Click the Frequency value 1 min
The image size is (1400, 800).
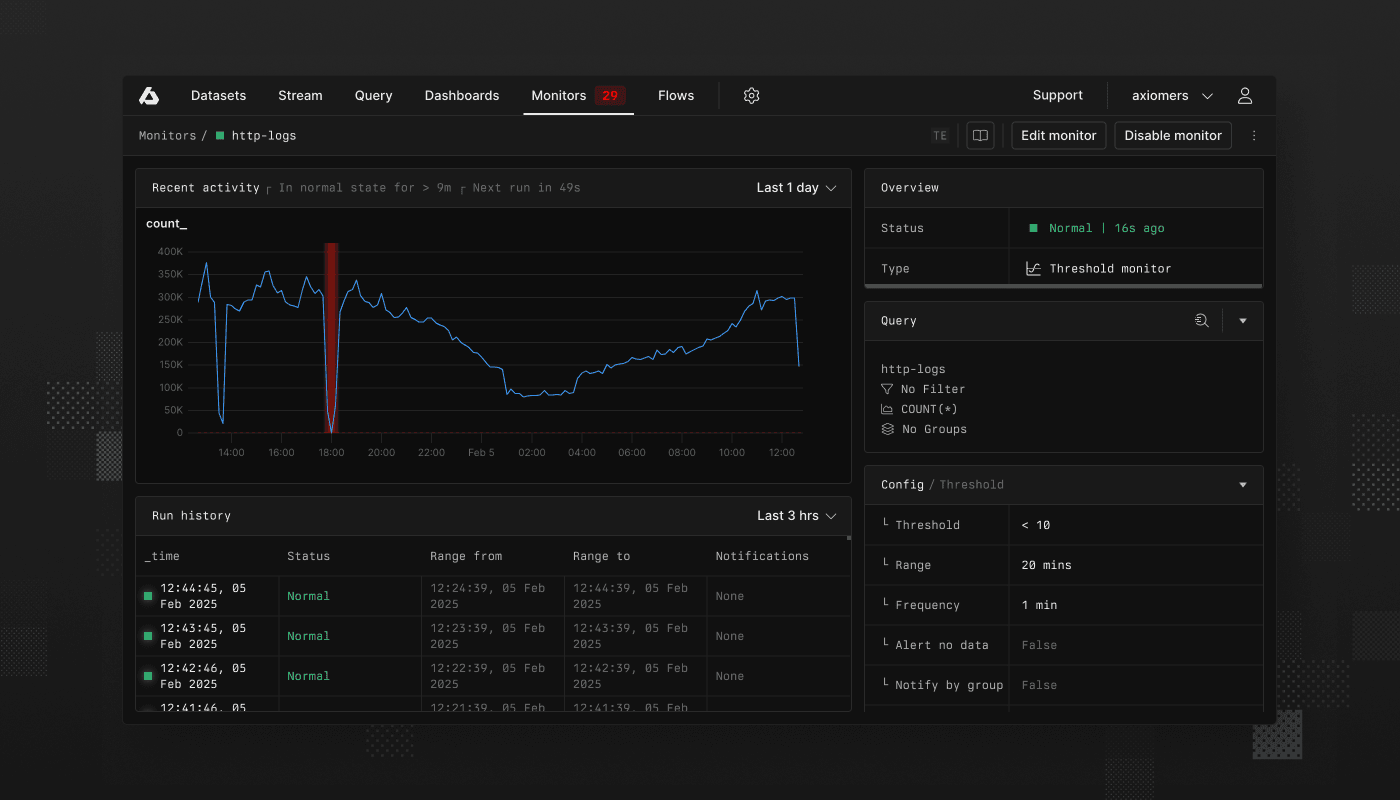tap(1039, 605)
